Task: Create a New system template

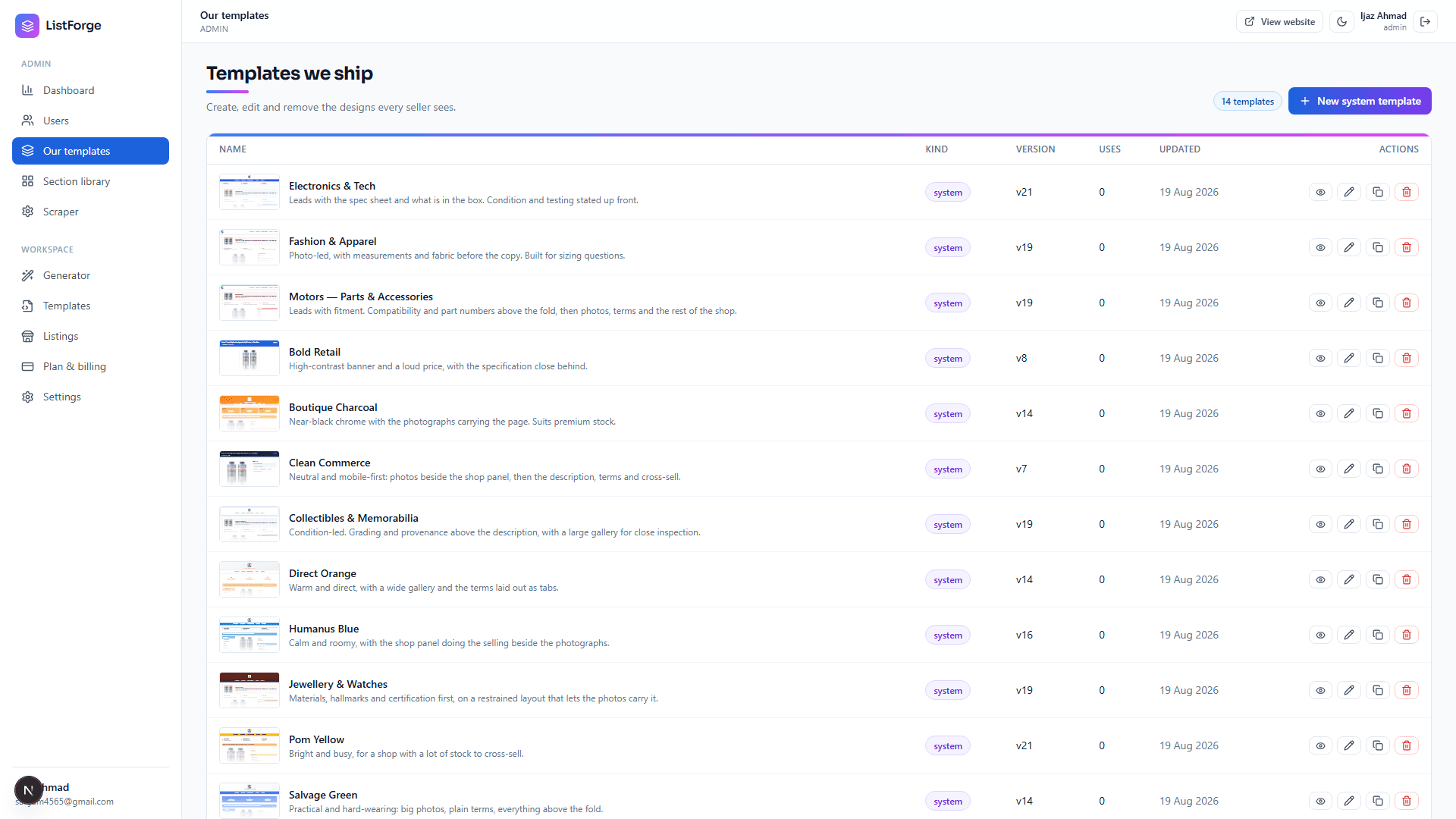Action: 1360,101
